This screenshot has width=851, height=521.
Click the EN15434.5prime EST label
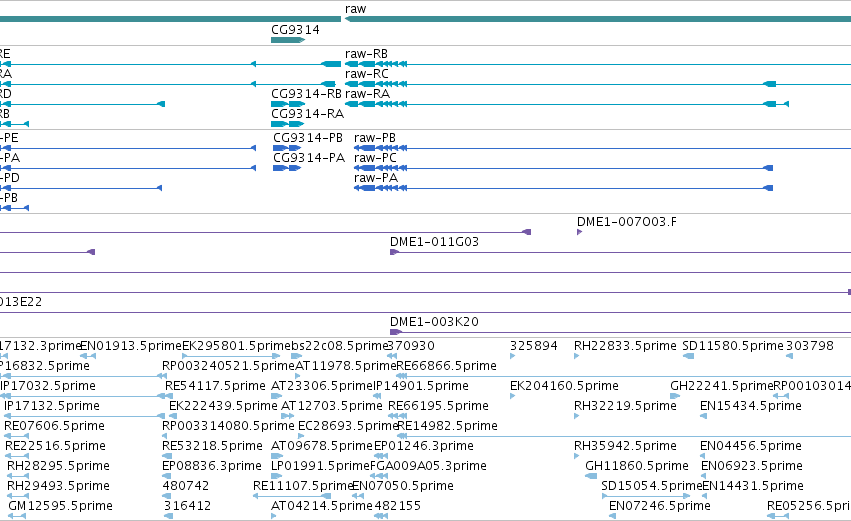coord(751,406)
